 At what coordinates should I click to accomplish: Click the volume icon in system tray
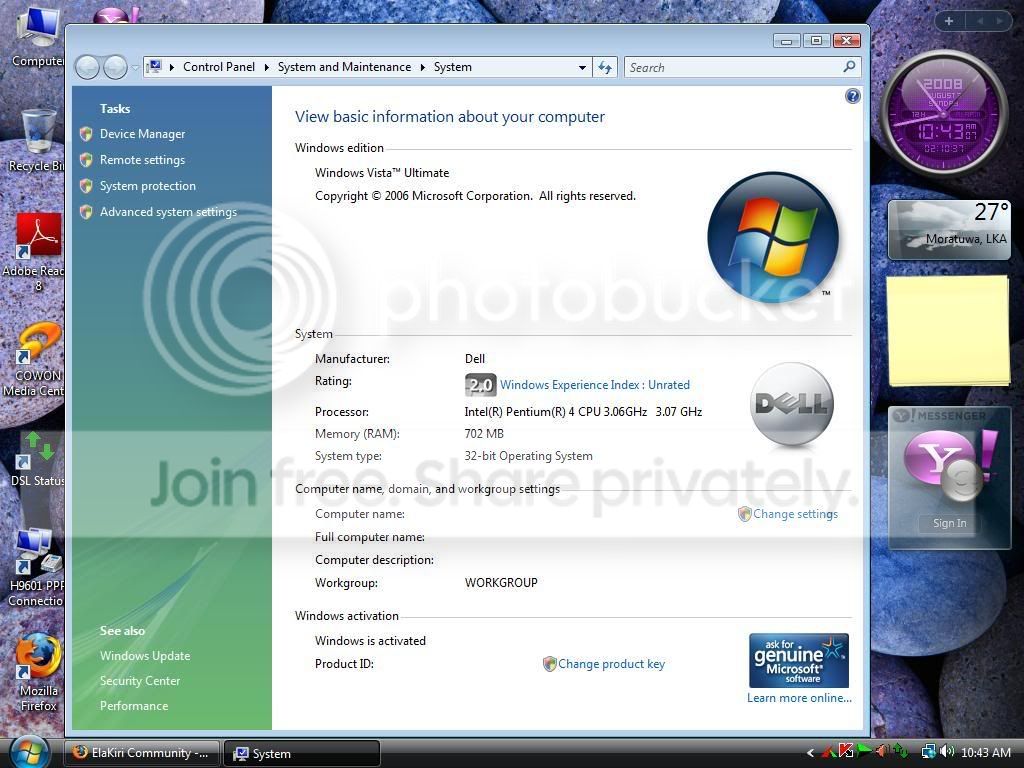[x=948, y=752]
